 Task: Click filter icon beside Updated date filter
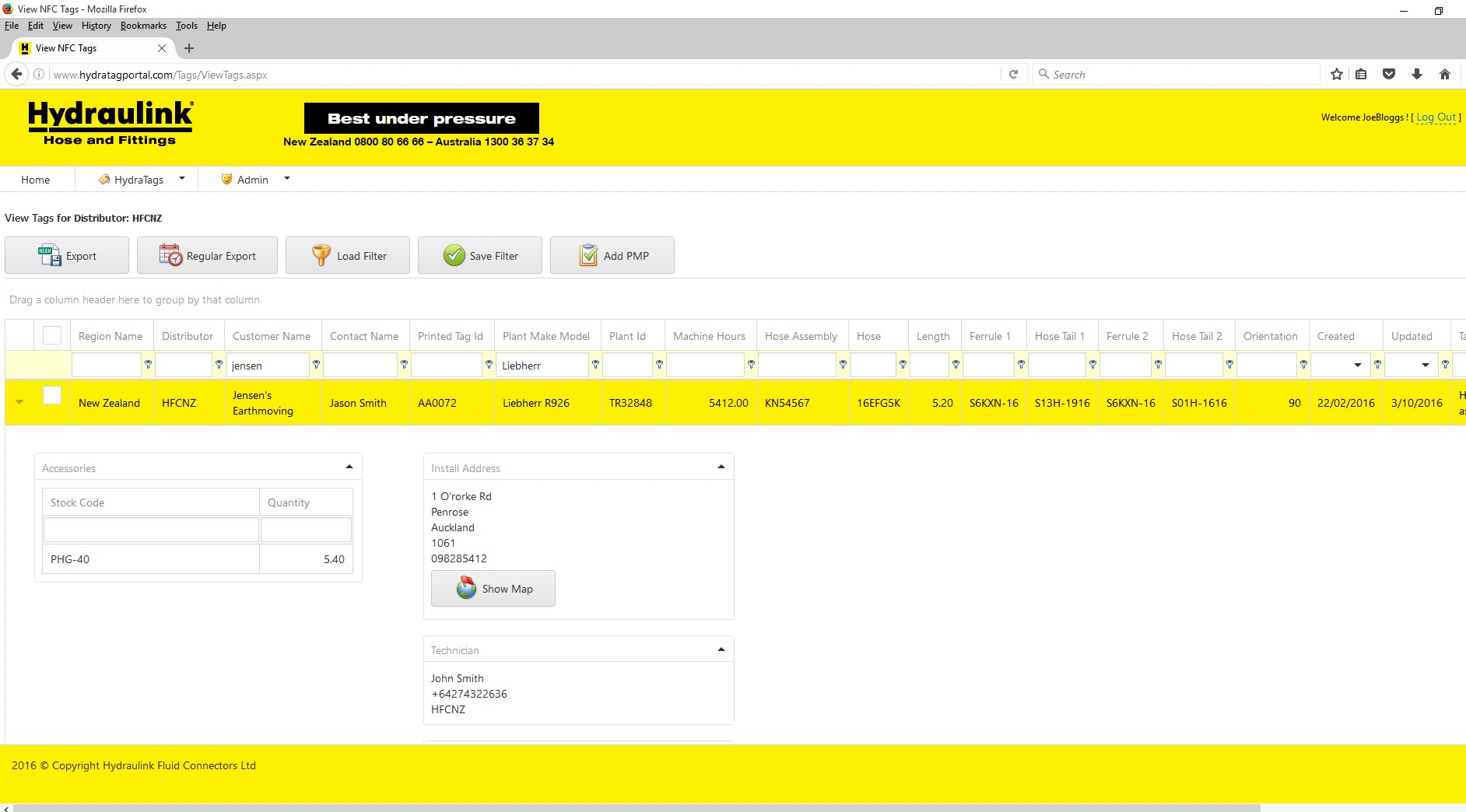pos(1445,365)
